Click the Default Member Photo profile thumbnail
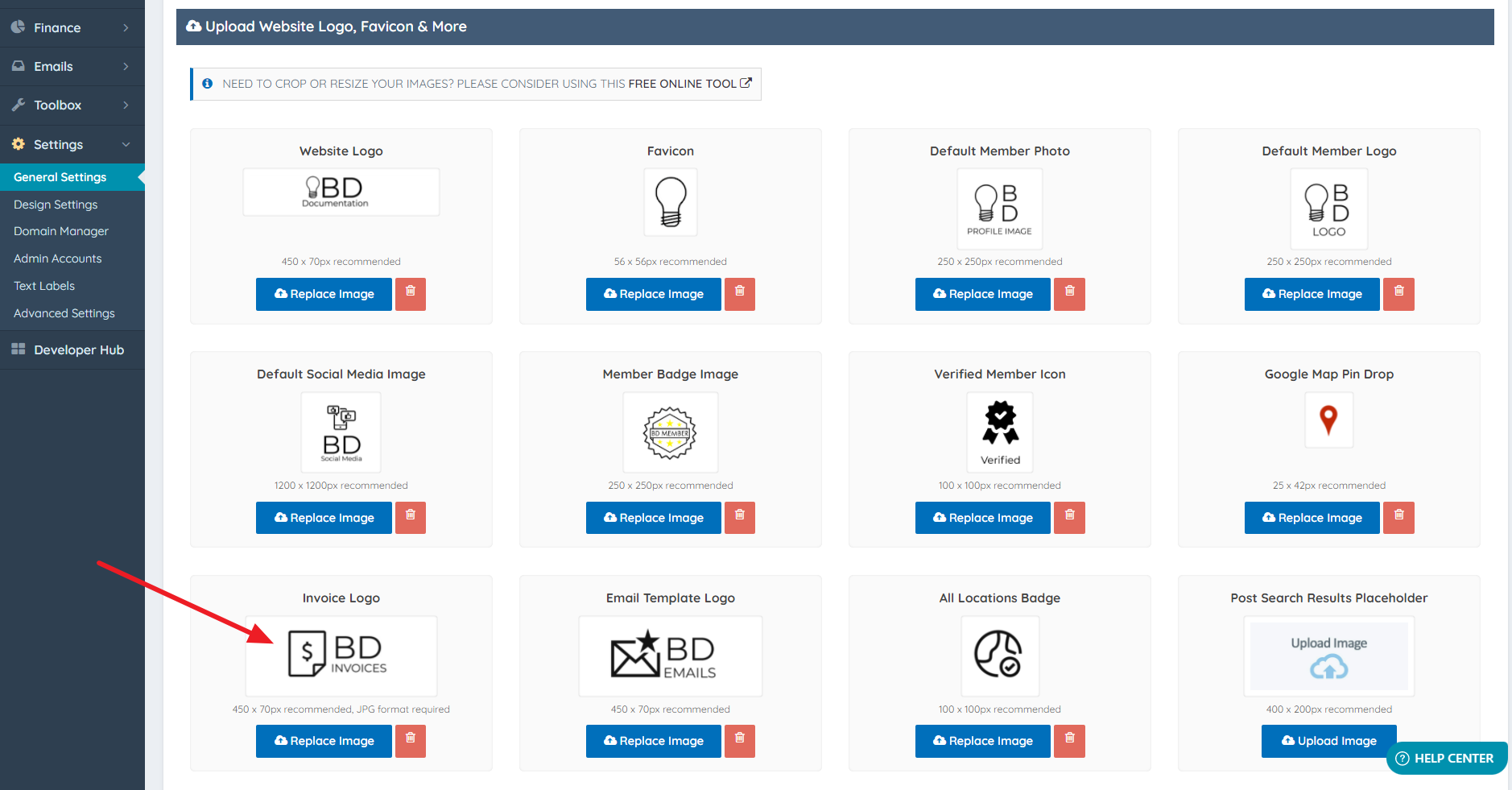The width and height of the screenshot is (1512, 790). [1000, 209]
